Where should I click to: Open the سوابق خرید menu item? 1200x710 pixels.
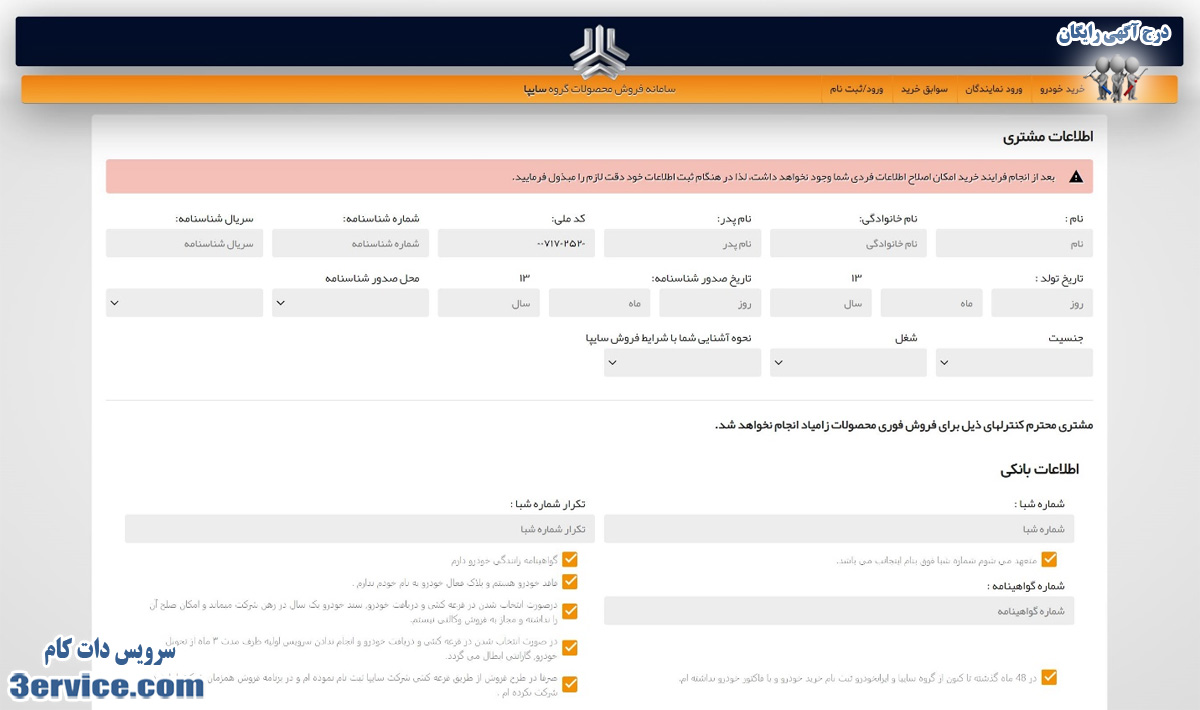tap(924, 89)
